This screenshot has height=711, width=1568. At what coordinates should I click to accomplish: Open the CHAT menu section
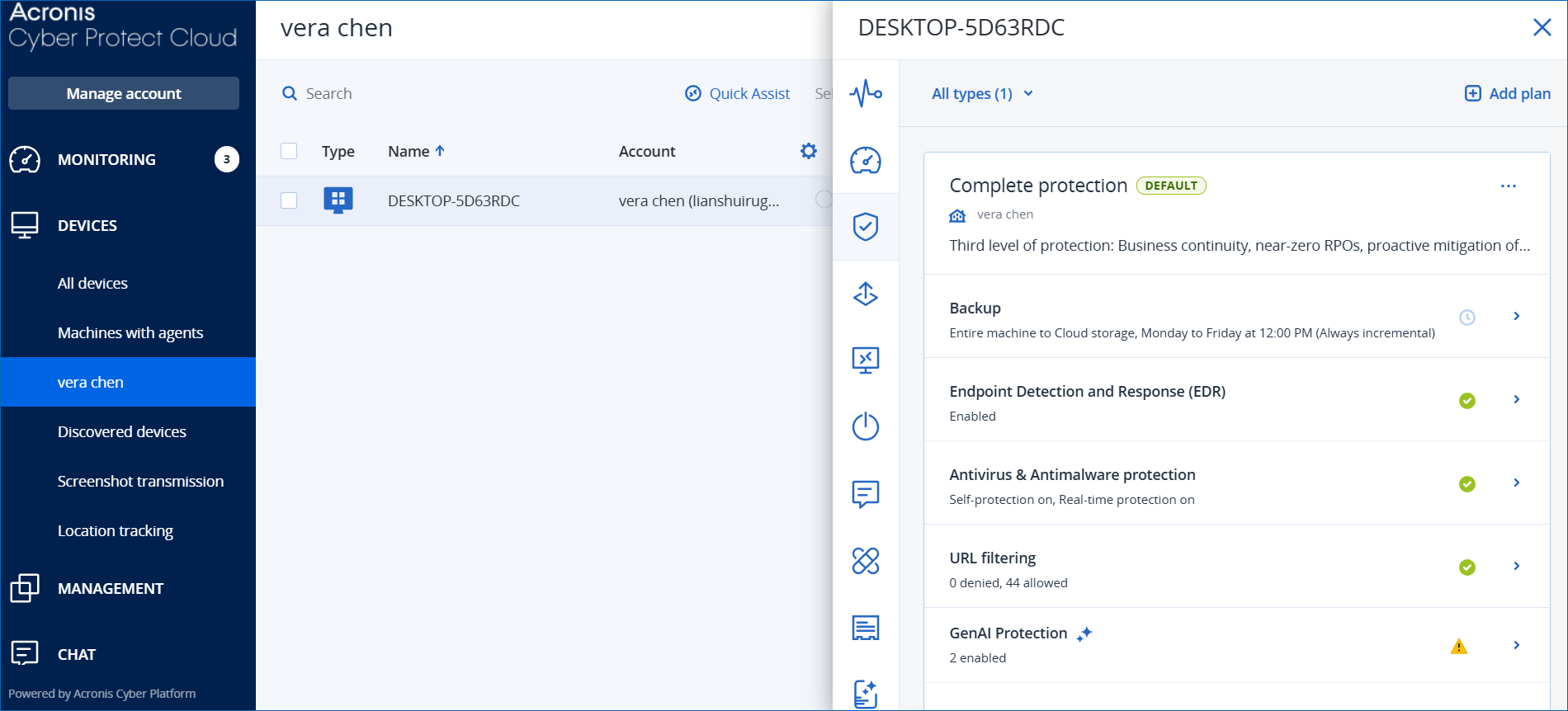click(x=128, y=654)
